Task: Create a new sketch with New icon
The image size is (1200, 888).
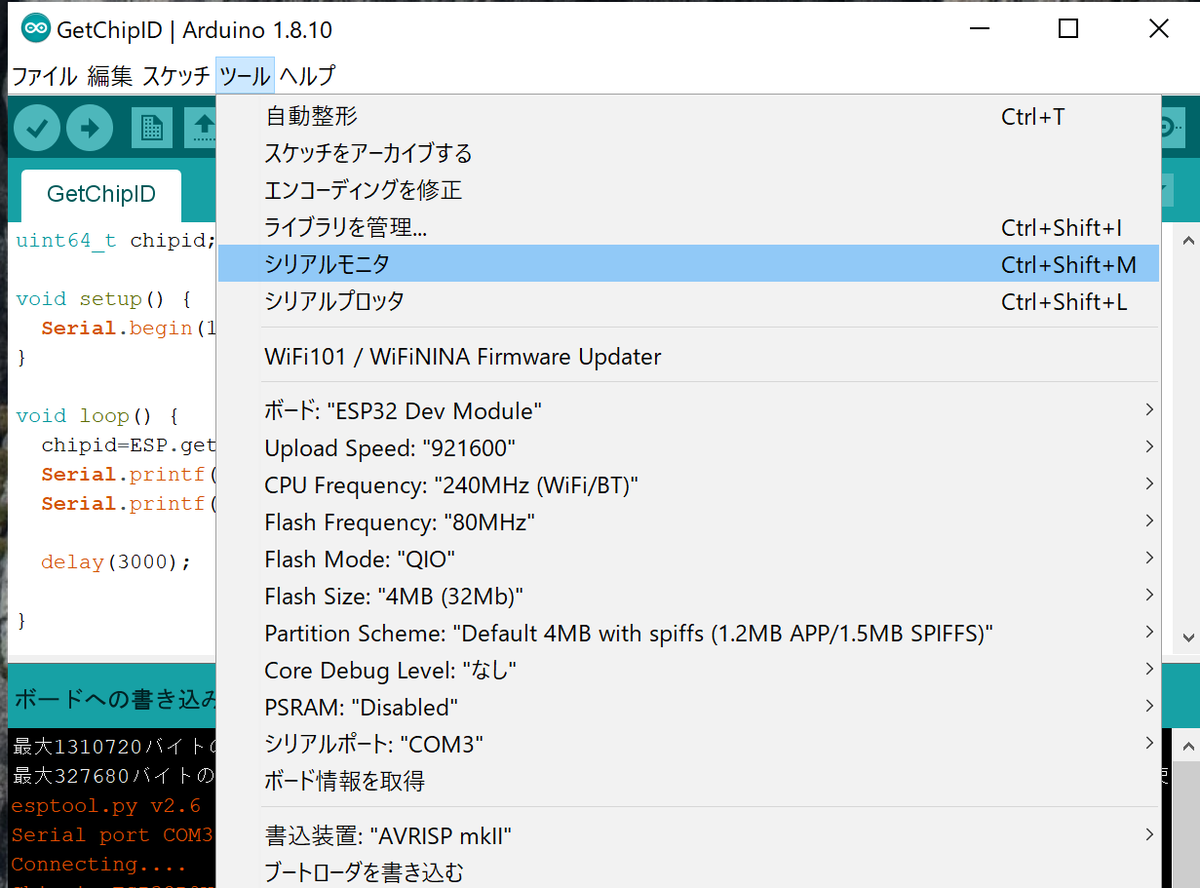Action: tap(151, 128)
